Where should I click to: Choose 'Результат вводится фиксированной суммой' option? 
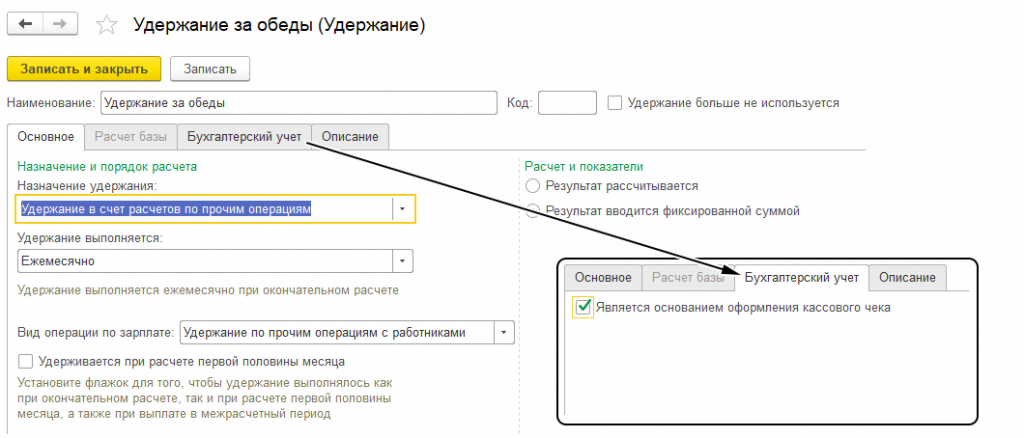532,211
